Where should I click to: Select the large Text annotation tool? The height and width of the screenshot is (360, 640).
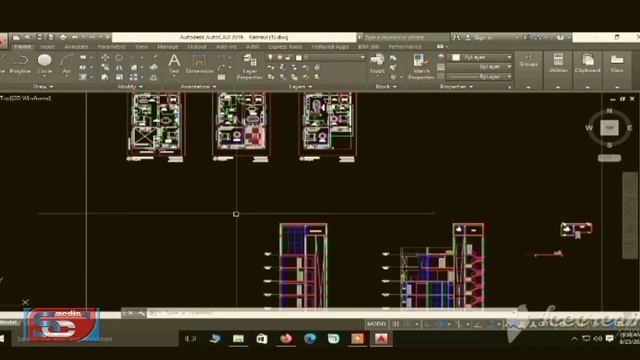click(x=174, y=64)
